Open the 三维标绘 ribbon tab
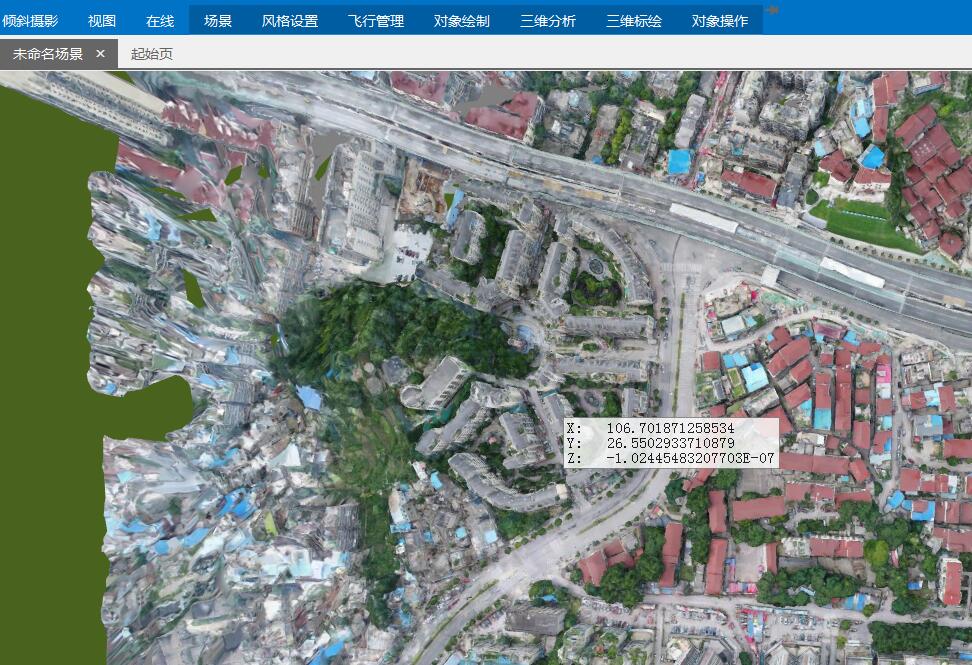This screenshot has height=665, width=972. (x=634, y=21)
